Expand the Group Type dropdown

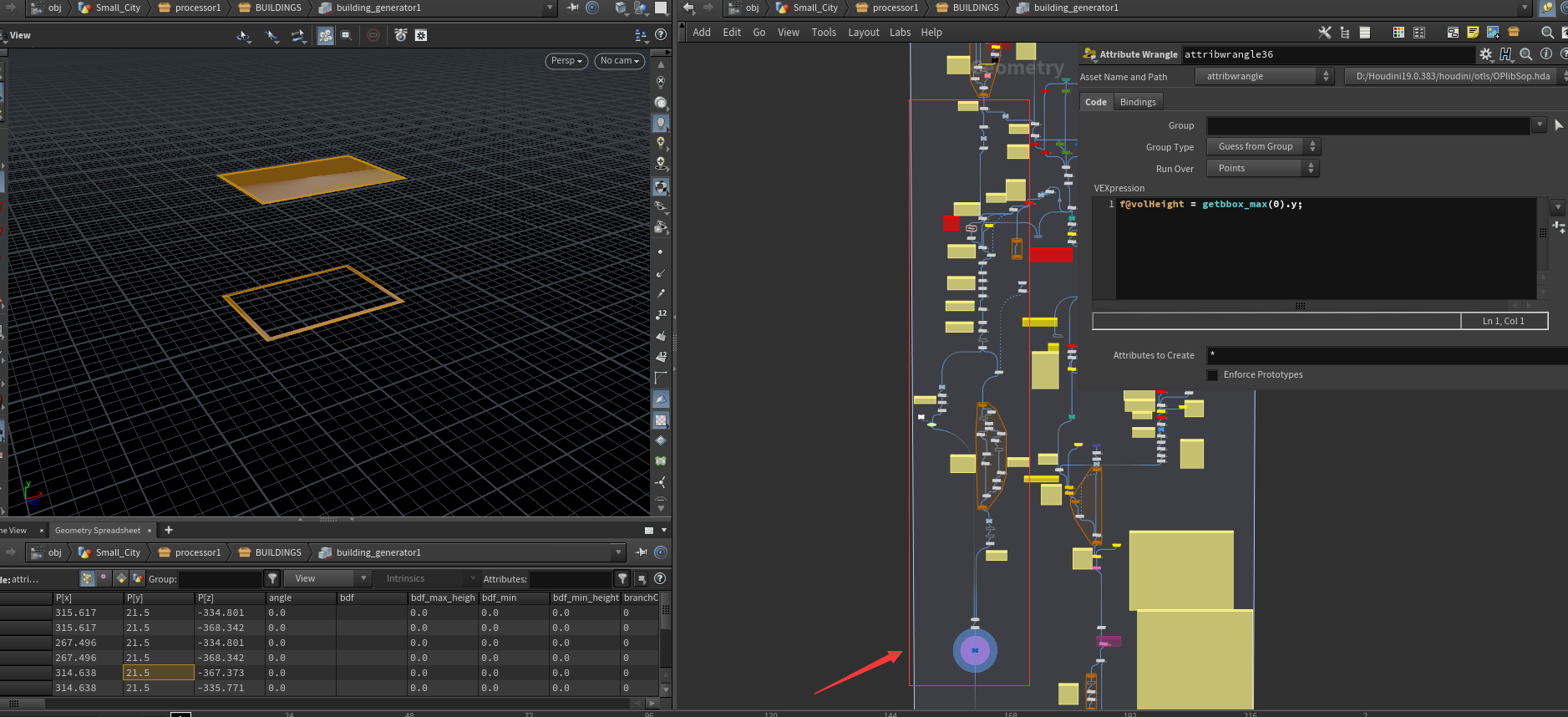click(1262, 147)
